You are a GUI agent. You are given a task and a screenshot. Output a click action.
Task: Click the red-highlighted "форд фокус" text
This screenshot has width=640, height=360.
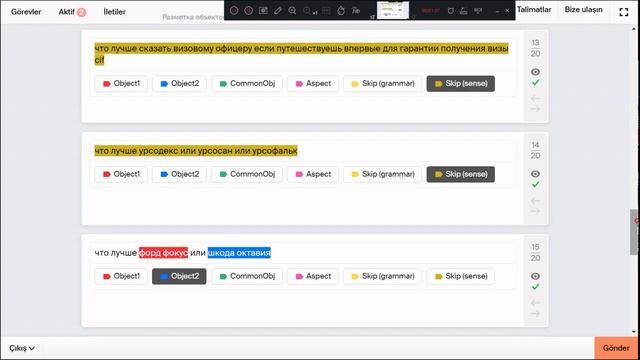point(163,253)
